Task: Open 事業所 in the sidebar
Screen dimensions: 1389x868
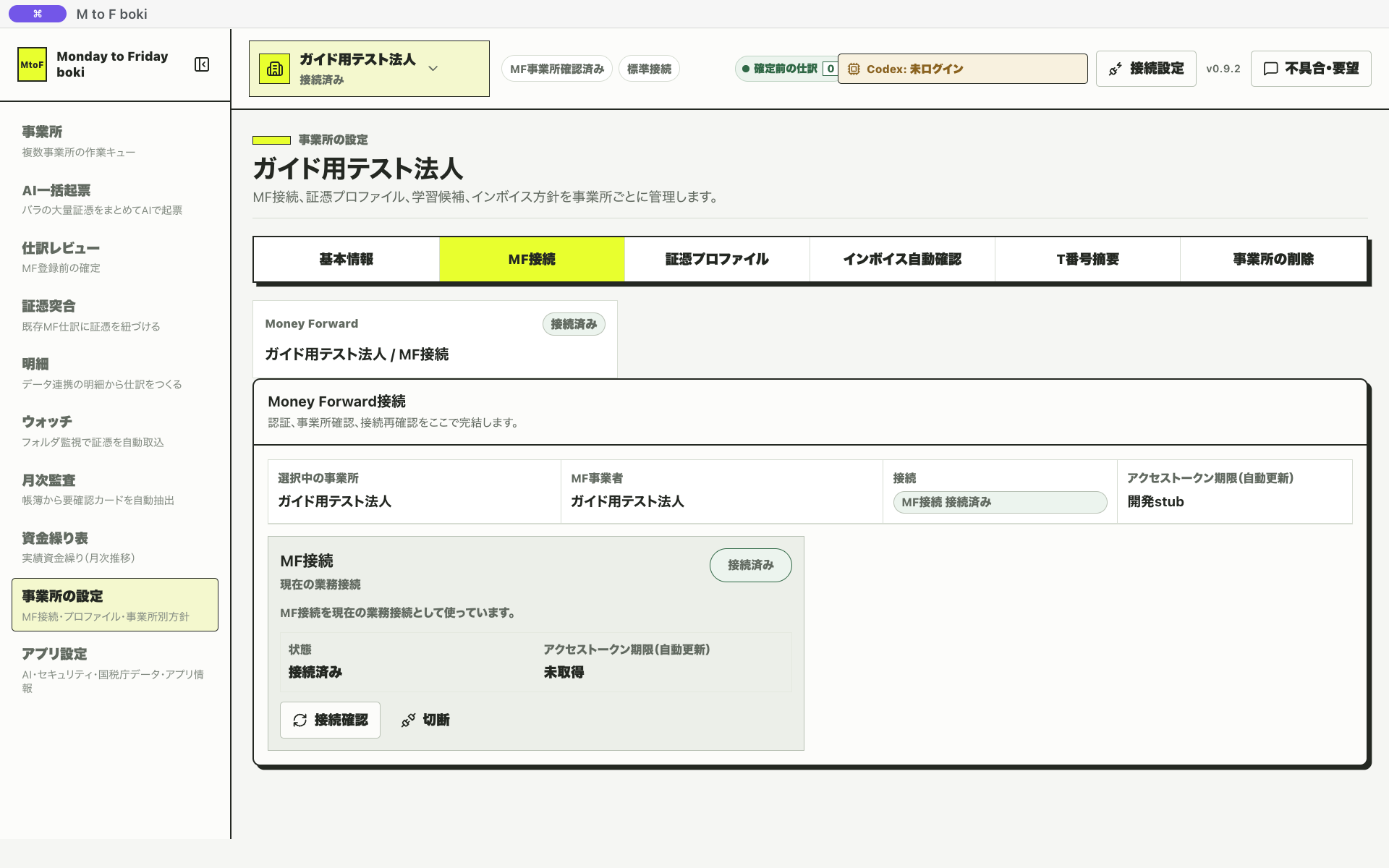Action: 115,141
